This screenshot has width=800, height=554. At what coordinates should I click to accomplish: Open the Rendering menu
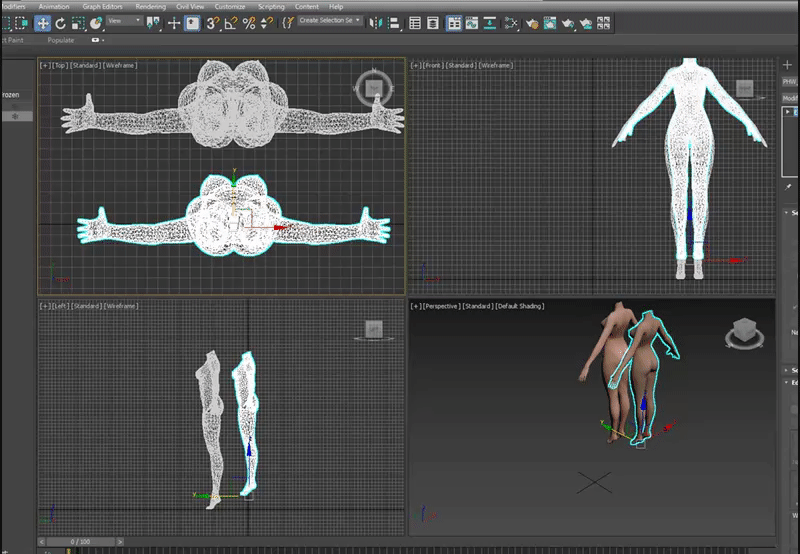coord(150,6)
